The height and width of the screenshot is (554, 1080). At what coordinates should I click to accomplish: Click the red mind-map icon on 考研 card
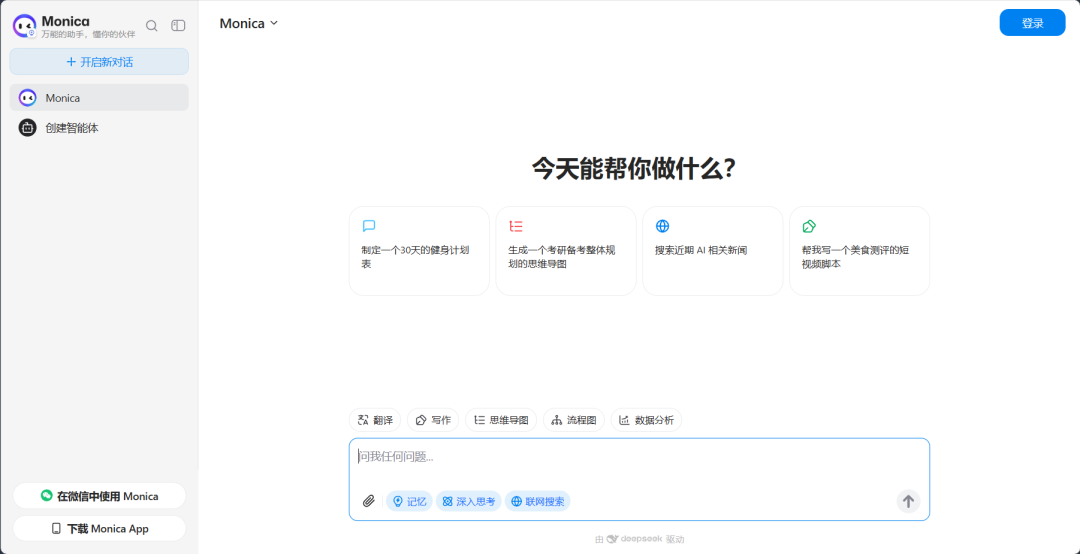[x=516, y=226]
